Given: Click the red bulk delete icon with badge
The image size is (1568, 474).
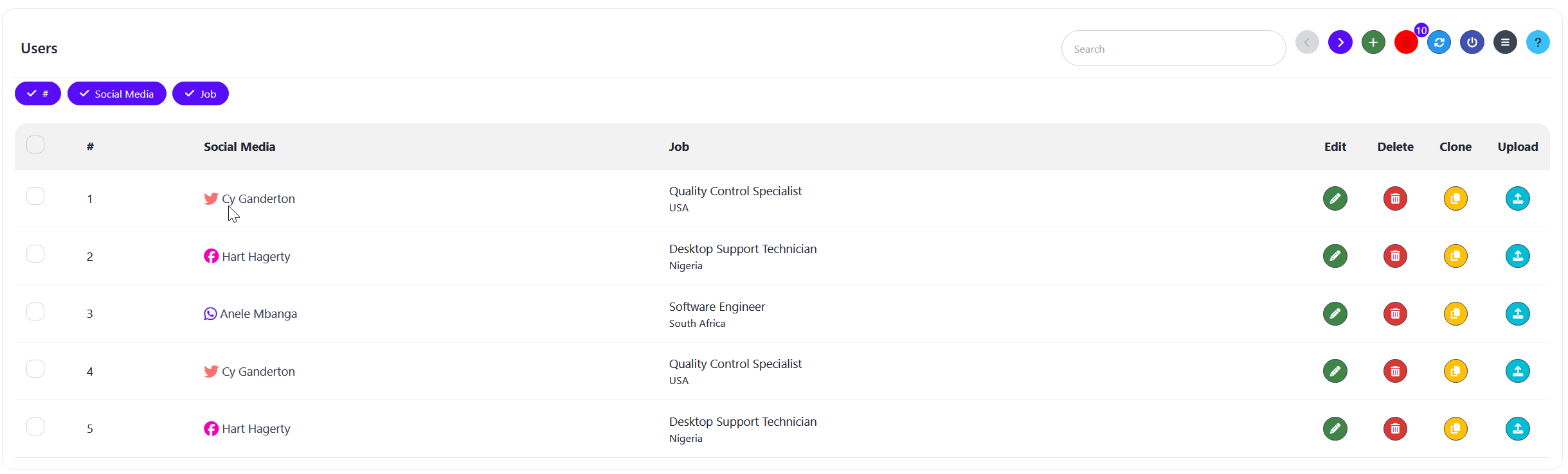Looking at the screenshot, I should [x=1406, y=42].
